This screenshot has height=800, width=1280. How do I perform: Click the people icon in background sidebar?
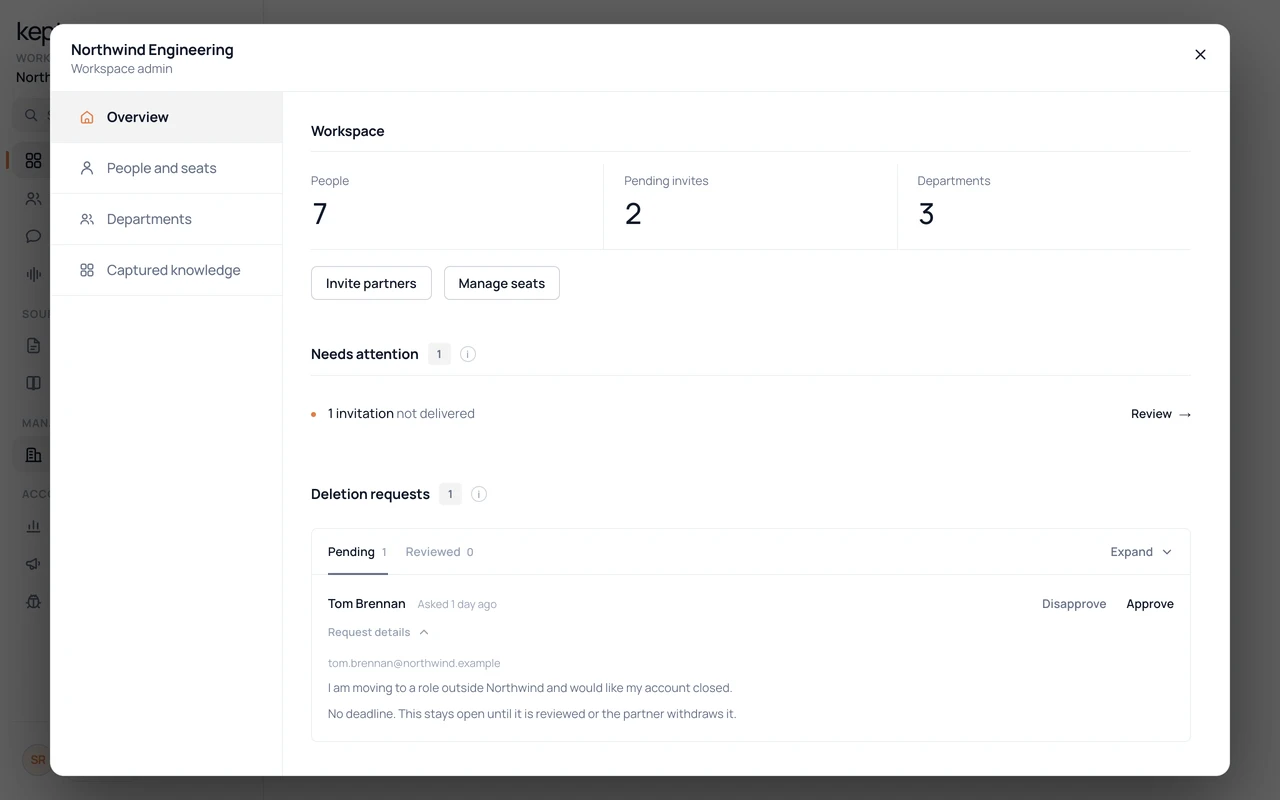point(33,198)
